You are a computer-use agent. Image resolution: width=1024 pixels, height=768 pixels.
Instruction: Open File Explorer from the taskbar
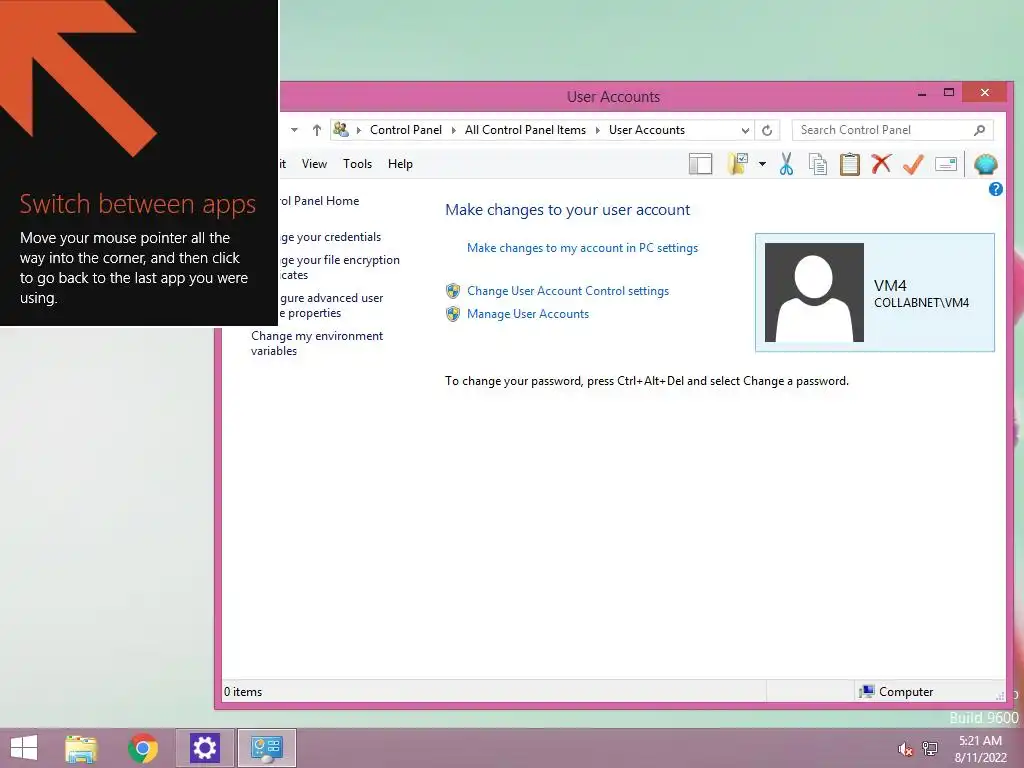(x=81, y=748)
